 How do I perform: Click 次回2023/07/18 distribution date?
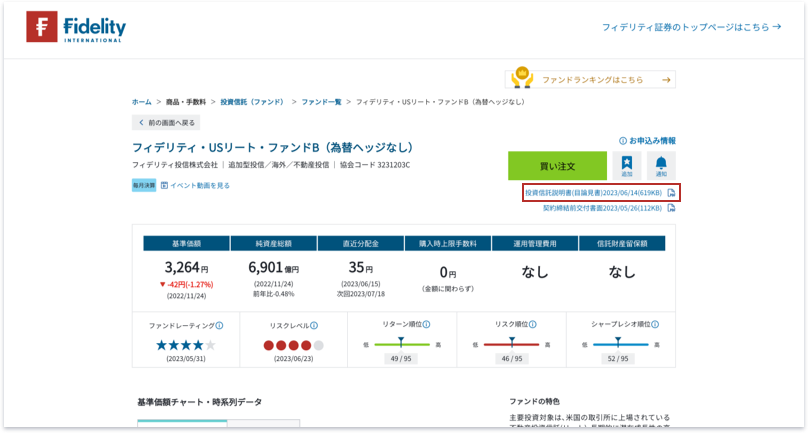point(361,294)
